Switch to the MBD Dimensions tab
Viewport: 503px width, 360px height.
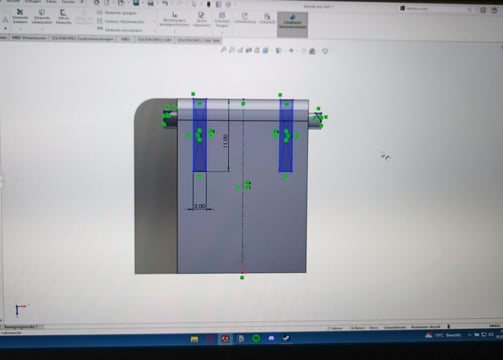pyautogui.click(x=29, y=38)
